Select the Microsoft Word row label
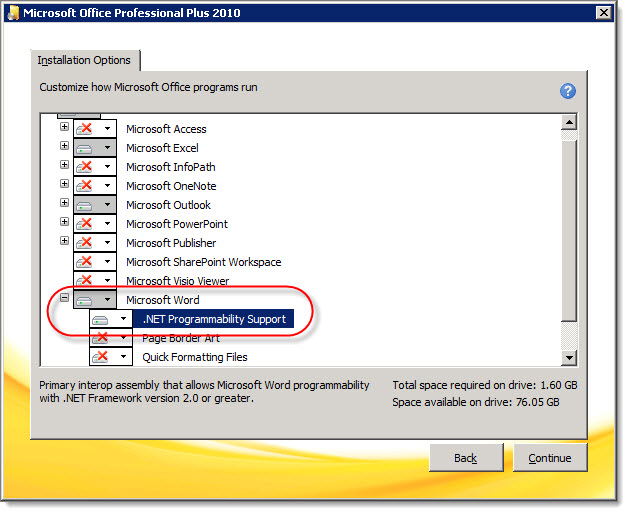628x512 pixels. click(x=163, y=300)
